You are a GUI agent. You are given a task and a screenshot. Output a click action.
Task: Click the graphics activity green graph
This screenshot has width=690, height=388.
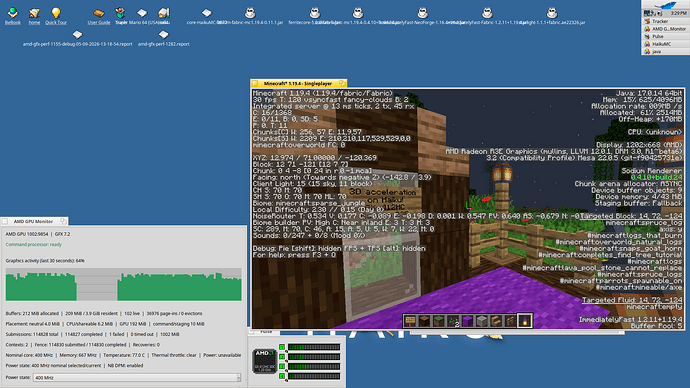(x=124, y=284)
